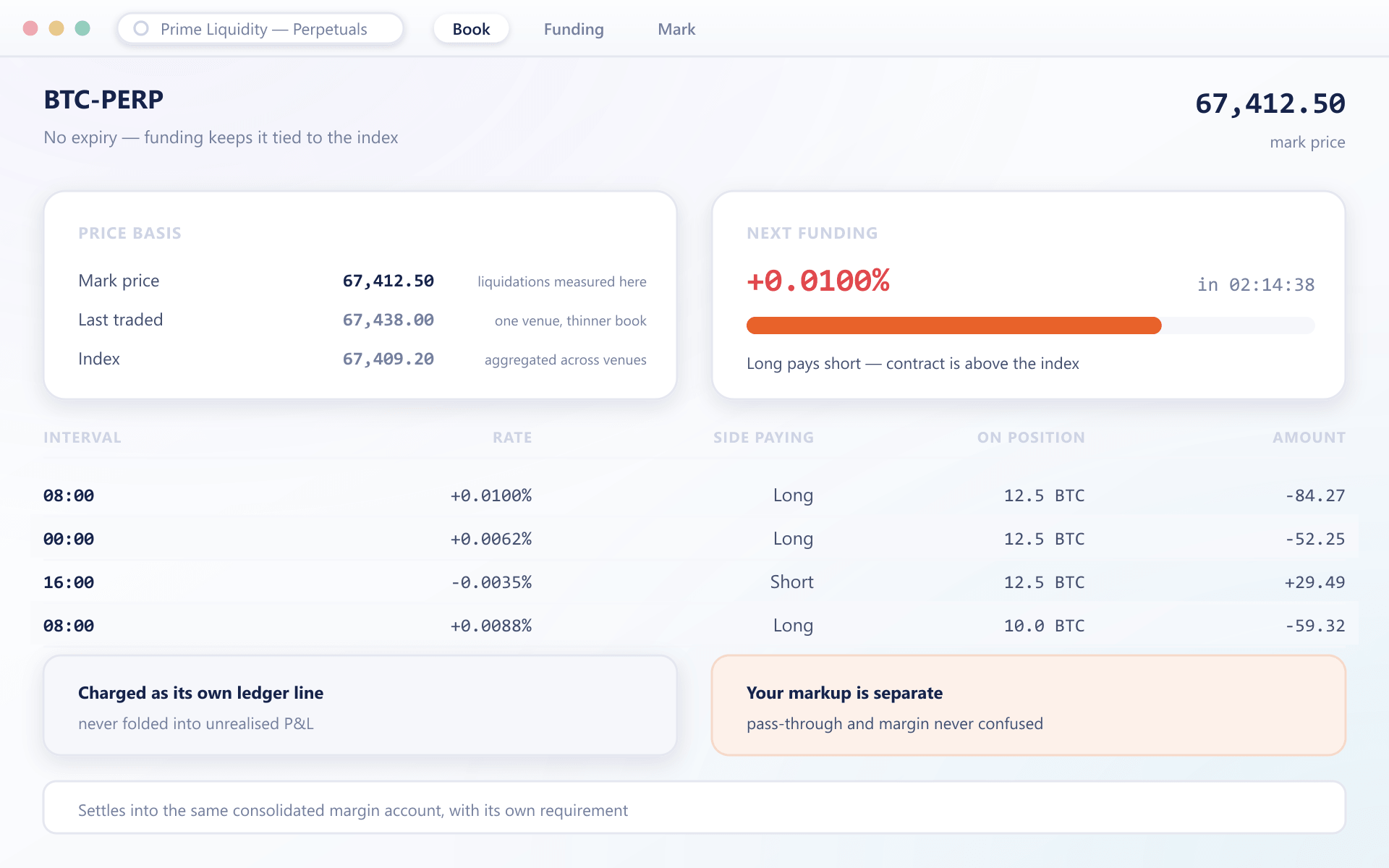
Task: Click the yellow minimize window dot
Action: [x=56, y=28]
